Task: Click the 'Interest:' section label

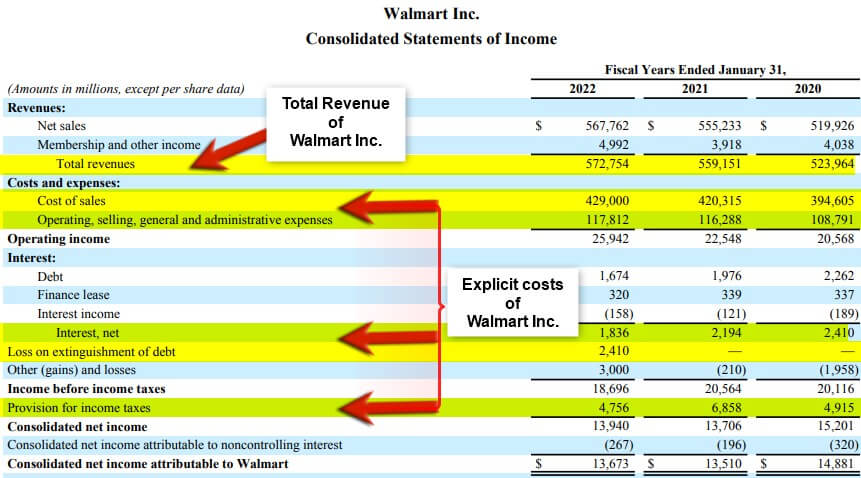Action: click(x=32, y=258)
